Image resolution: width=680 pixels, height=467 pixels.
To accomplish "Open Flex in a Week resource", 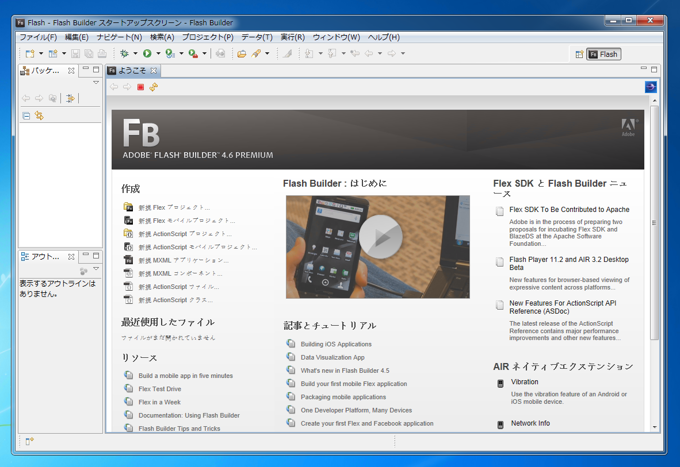I will click(x=160, y=402).
